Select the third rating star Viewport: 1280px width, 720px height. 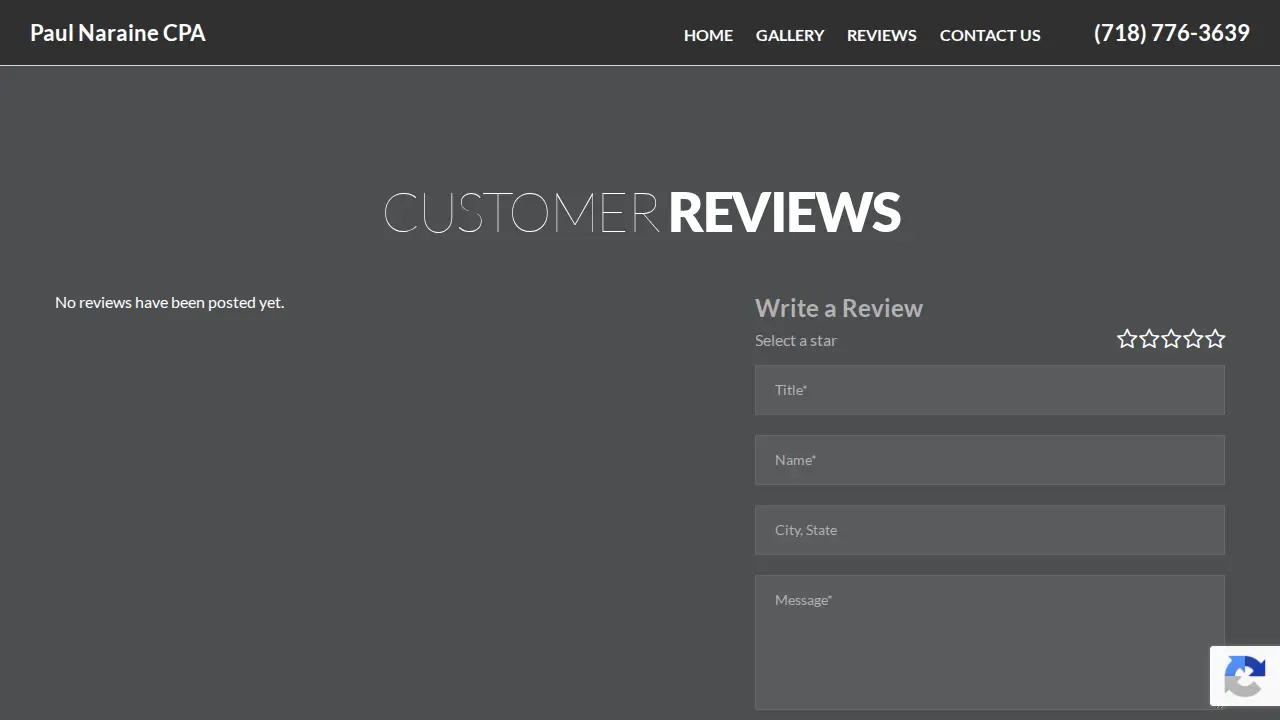pos(1171,339)
